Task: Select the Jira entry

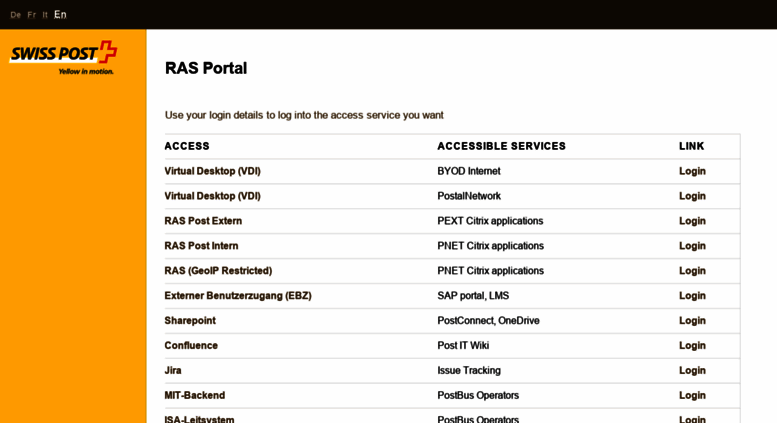Action: click(x=173, y=370)
